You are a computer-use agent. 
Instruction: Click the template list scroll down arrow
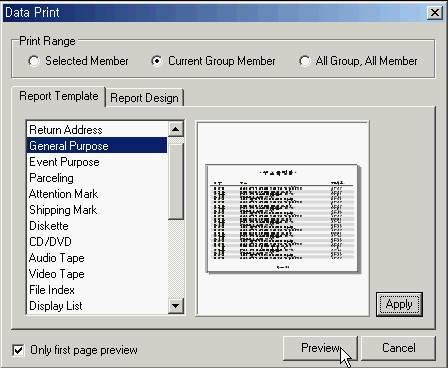[176, 305]
